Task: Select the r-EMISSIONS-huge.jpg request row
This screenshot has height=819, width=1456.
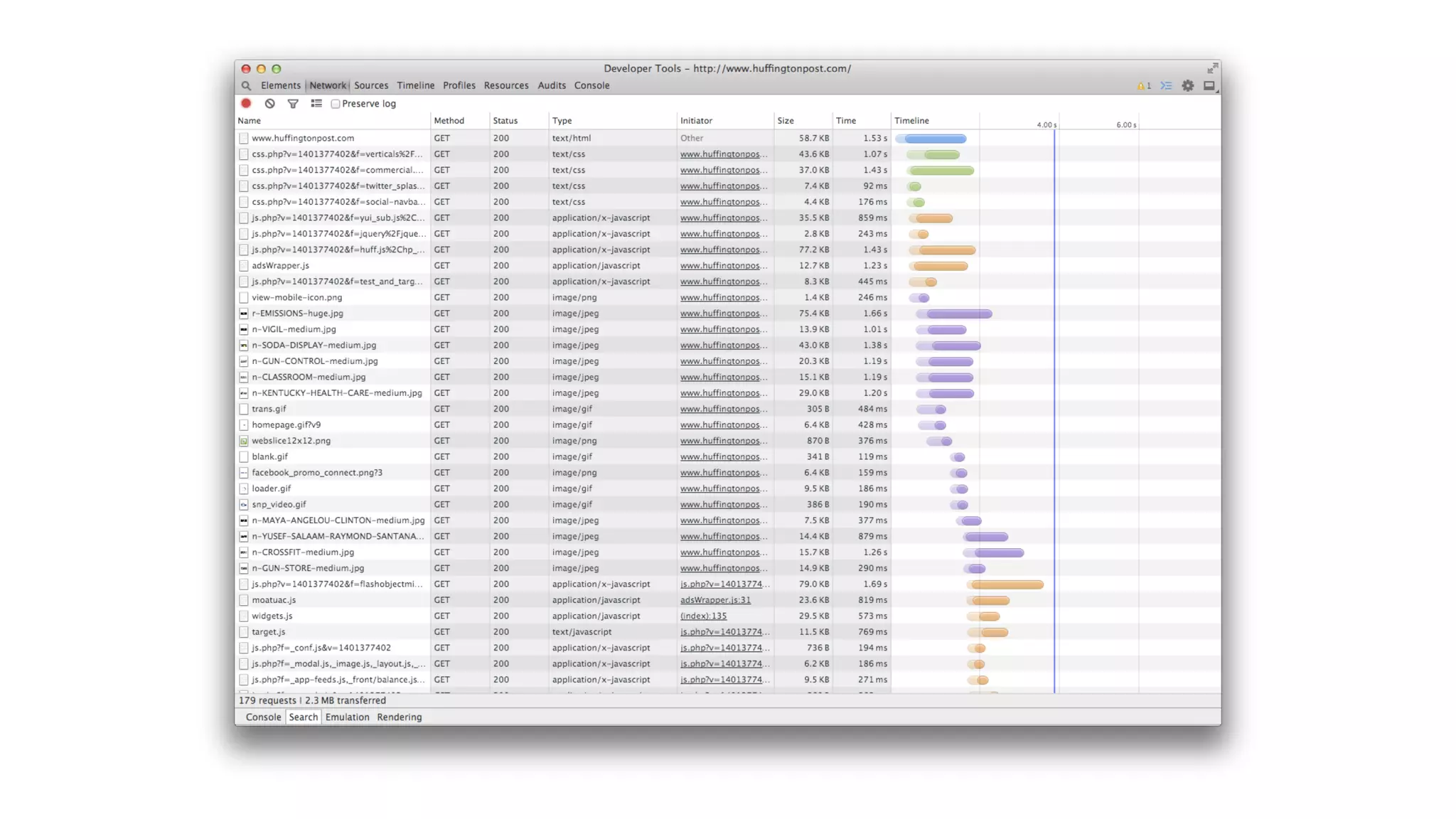Action: click(297, 314)
